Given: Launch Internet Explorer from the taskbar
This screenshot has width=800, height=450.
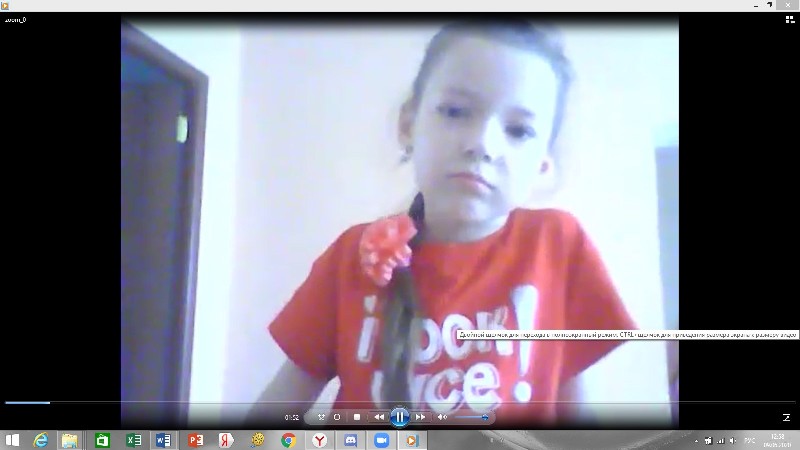Looking at the screenshot, I should click(x=41, y=440).
